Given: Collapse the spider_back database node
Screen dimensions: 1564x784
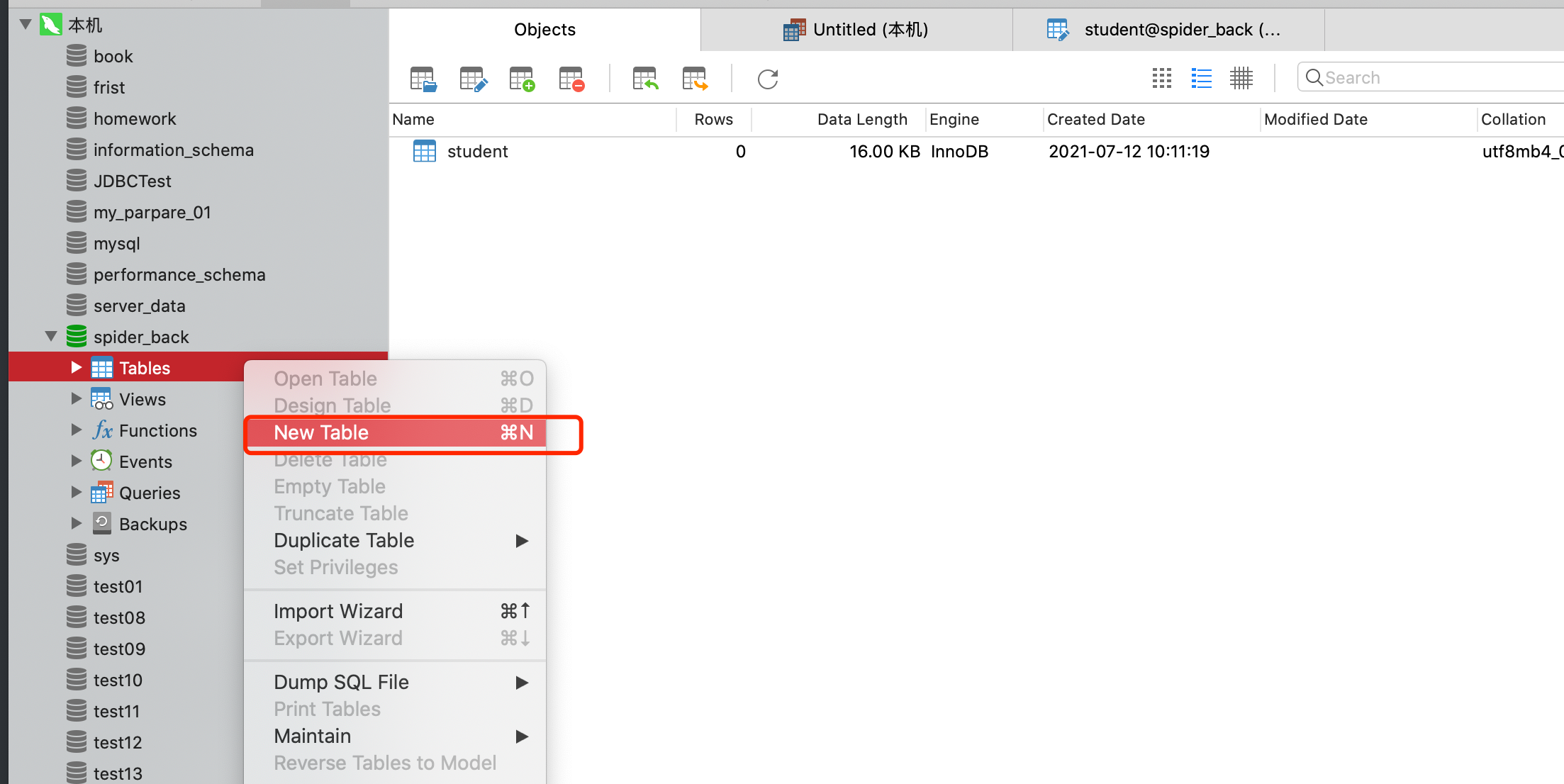Looking at the screenshot, I should tap(51, 336).
